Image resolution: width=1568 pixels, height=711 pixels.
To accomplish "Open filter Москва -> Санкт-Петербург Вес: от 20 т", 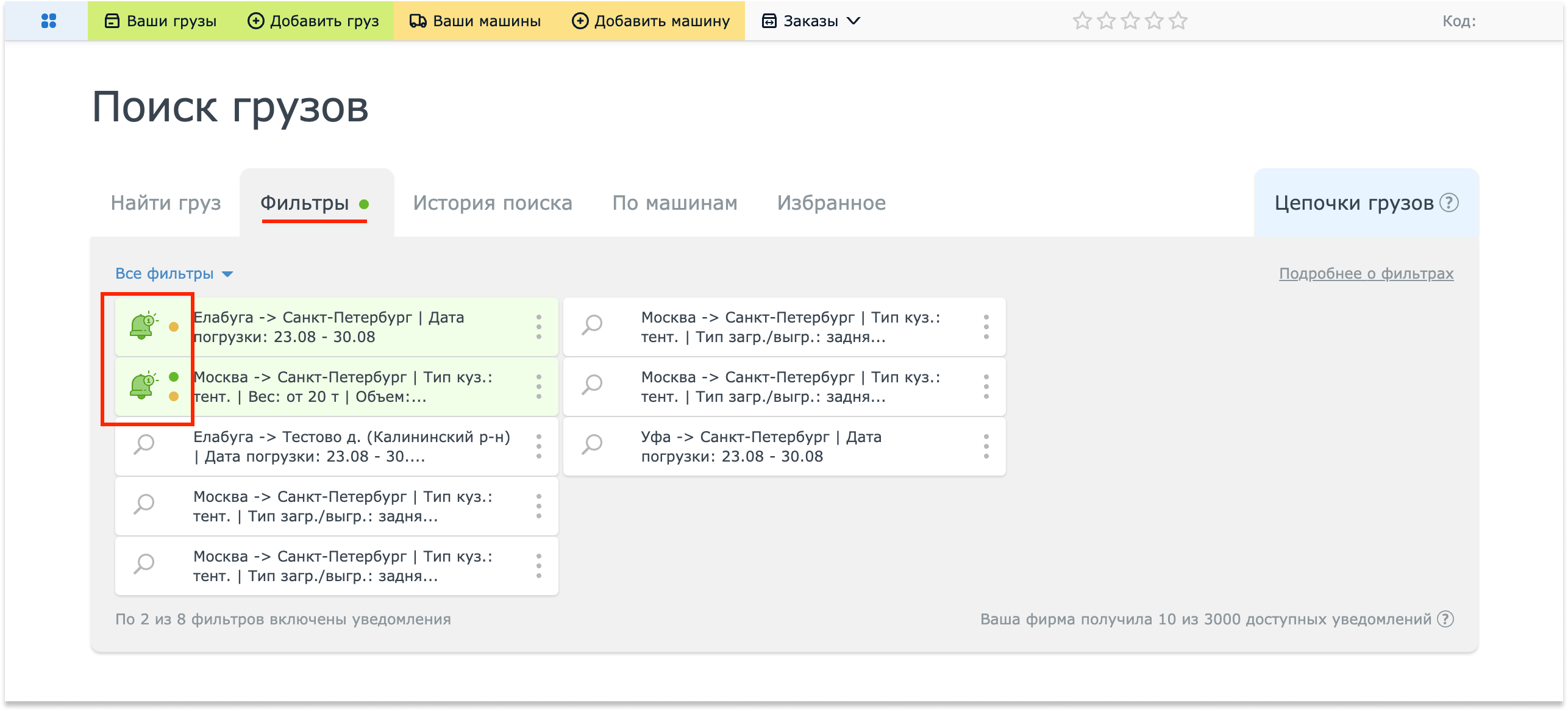I will (x=337, y=387).
